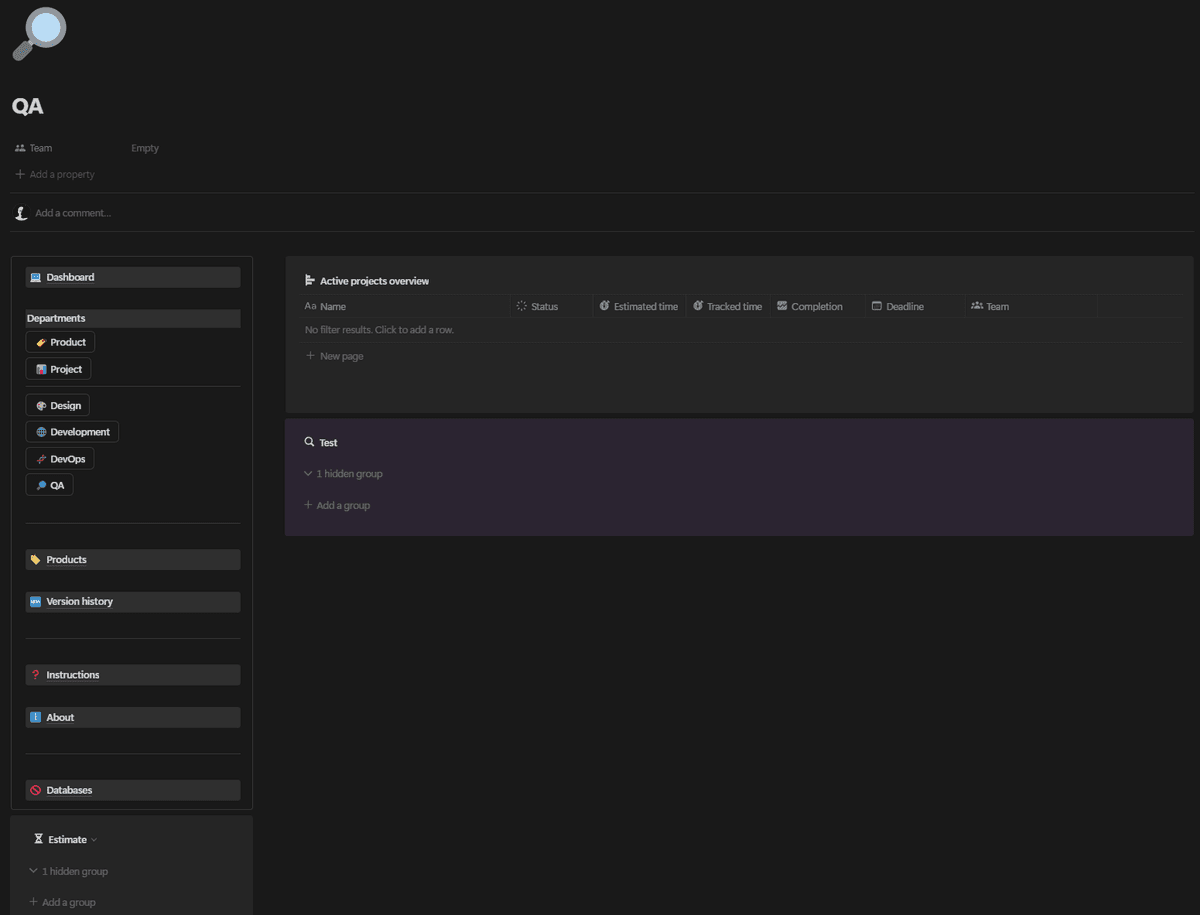
Task: Click the Instructions question mark icon
Action: (36, 675)
